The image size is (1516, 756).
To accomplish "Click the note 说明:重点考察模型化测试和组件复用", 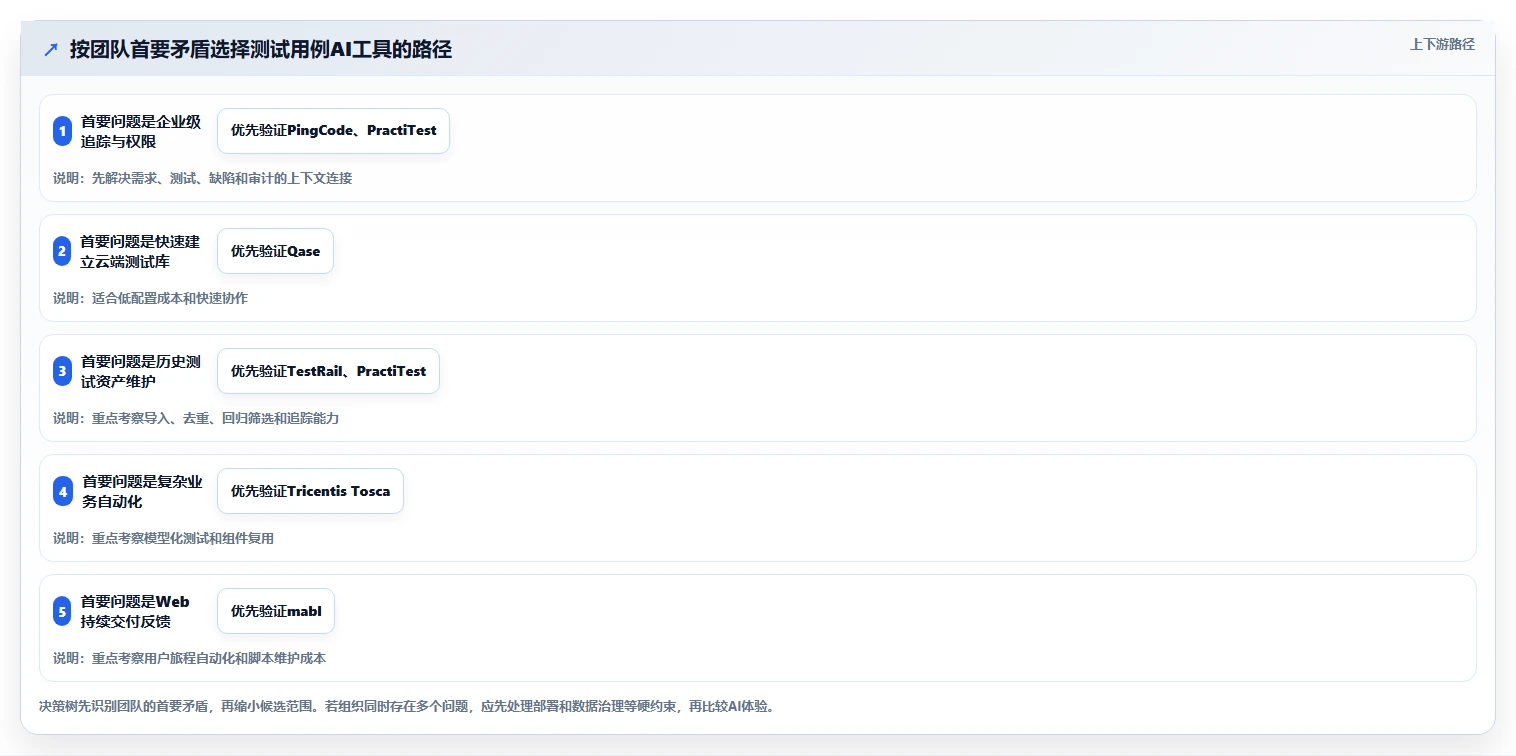I will tap(163, 538).
